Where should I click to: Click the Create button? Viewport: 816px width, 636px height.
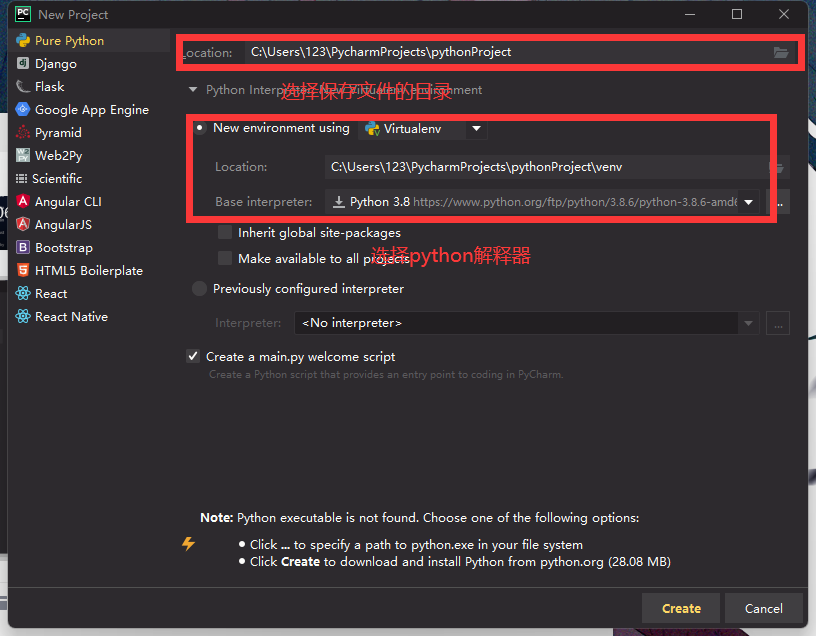[x=681, y=608]
